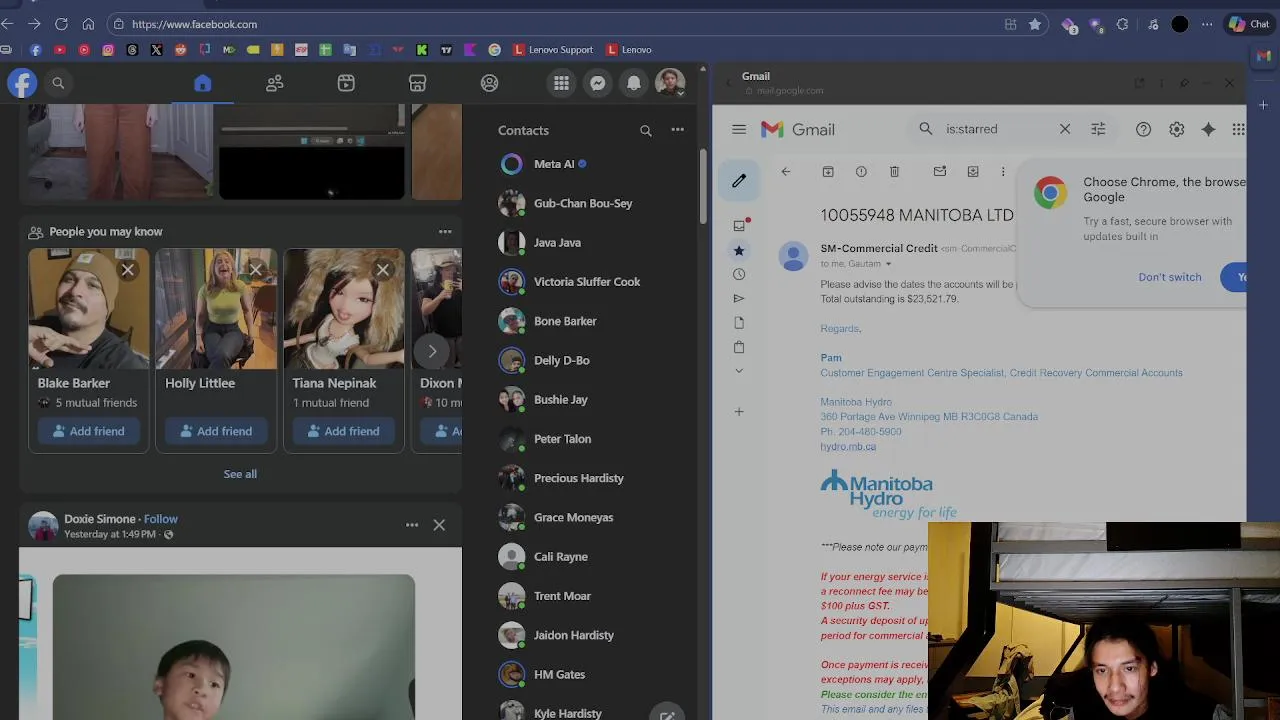The image size is (1280, 720).
Task: Open Facebook notifications bell
Action: 634,83
